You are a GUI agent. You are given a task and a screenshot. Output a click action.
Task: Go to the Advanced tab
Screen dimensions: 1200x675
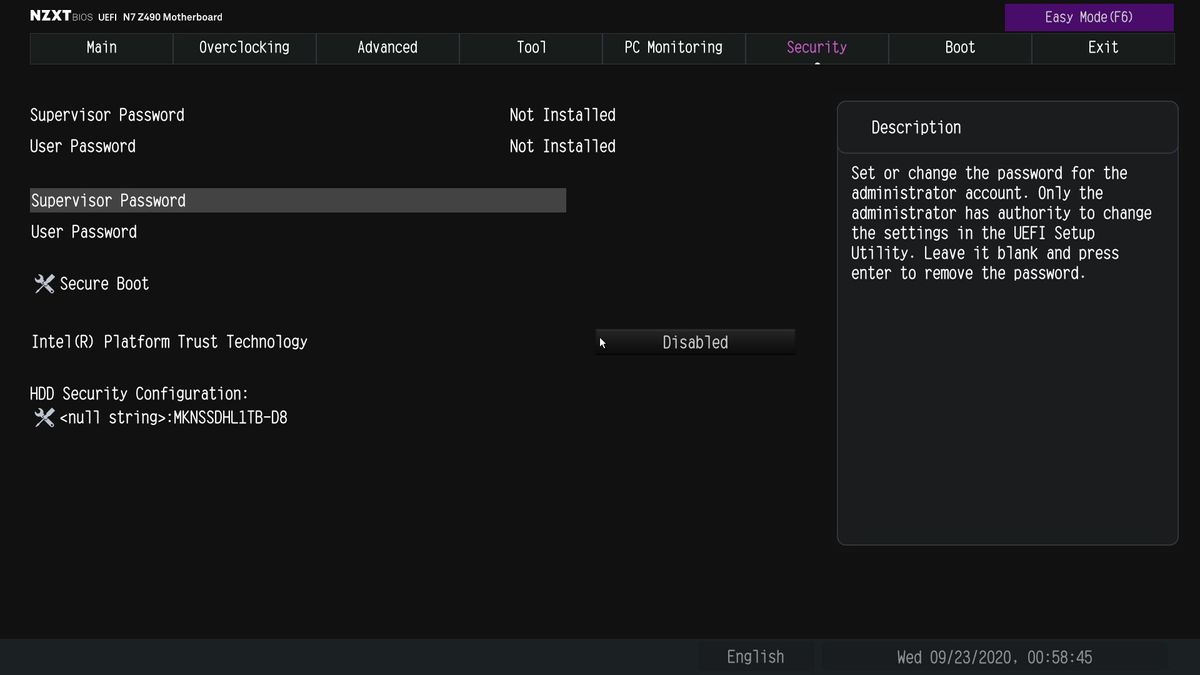pyautogui.click(x=387, y=47)
